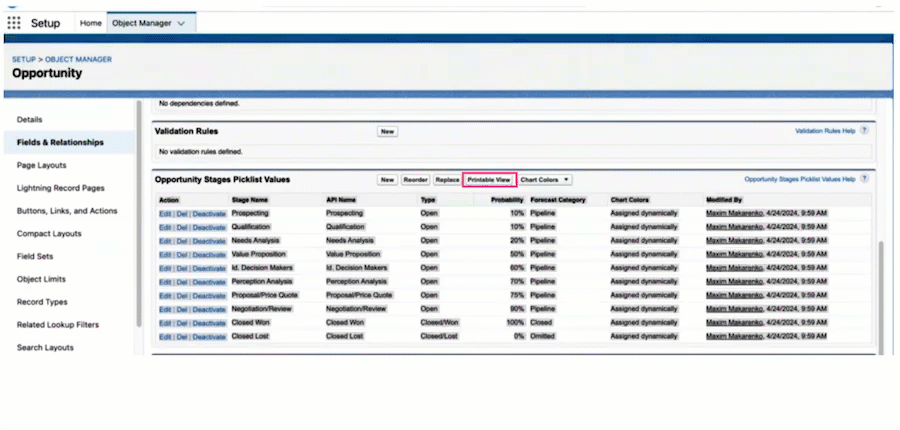Click Opportunity Stages help question mark icon

[864, 179]
